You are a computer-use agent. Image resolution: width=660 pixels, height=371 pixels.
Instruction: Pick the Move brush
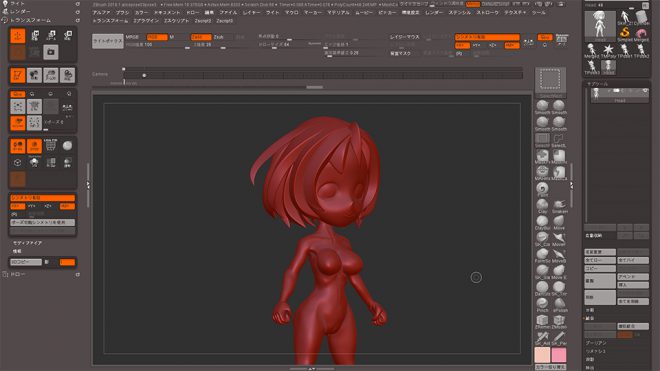coord(559,222)
